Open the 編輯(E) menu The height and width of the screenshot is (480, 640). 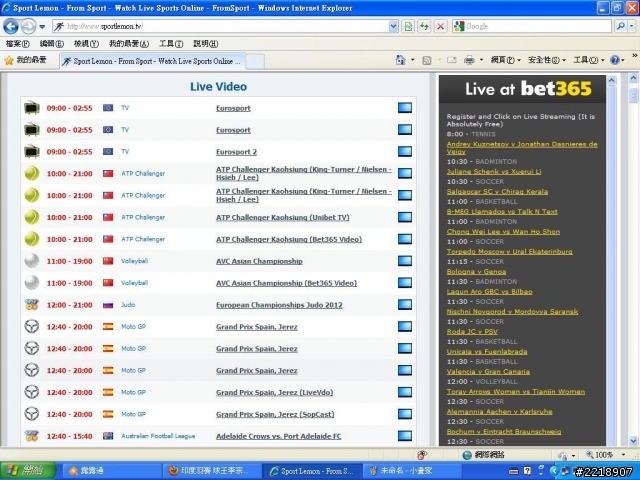(x=52, y=44)
